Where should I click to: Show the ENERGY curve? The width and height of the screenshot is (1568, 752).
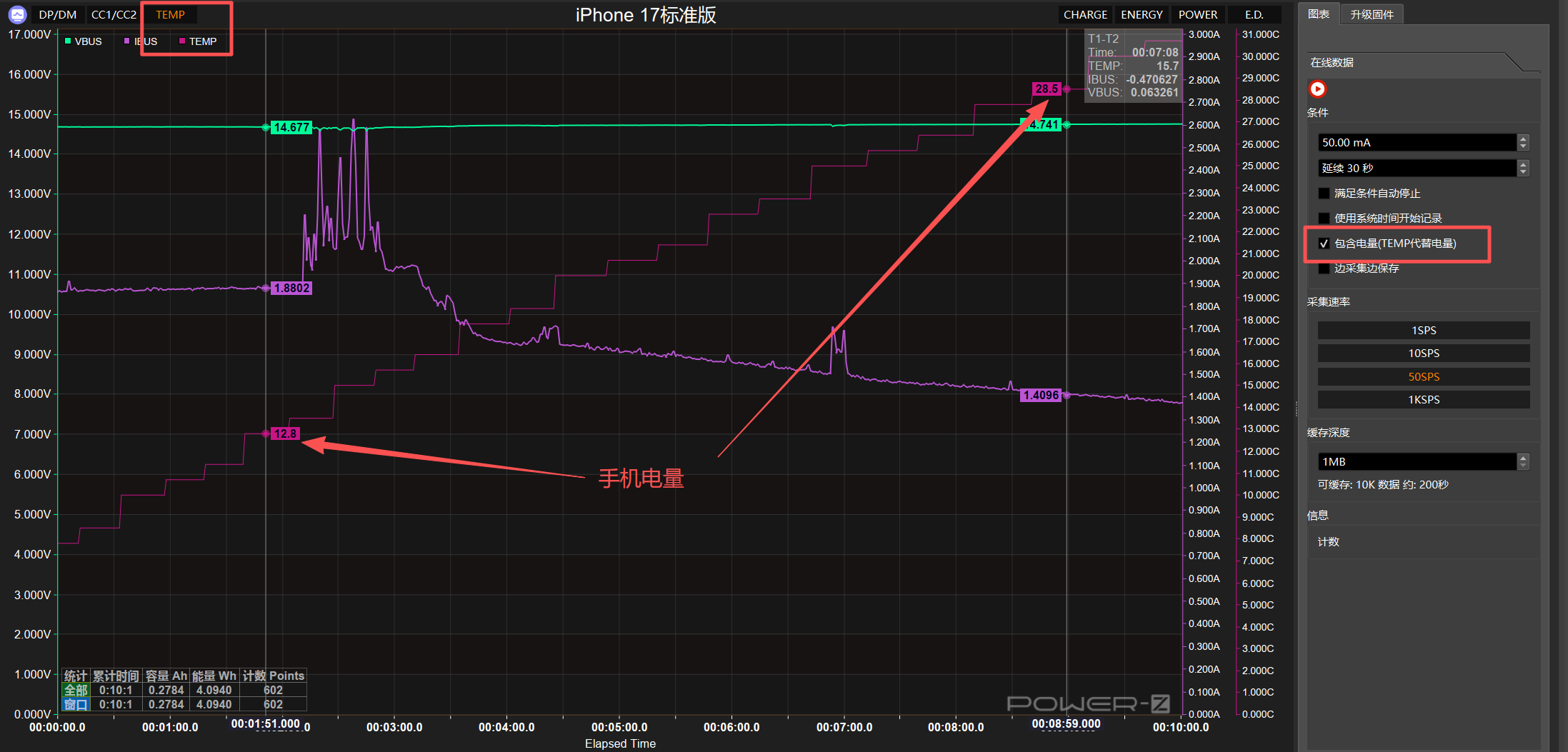tap(1142, 14)
